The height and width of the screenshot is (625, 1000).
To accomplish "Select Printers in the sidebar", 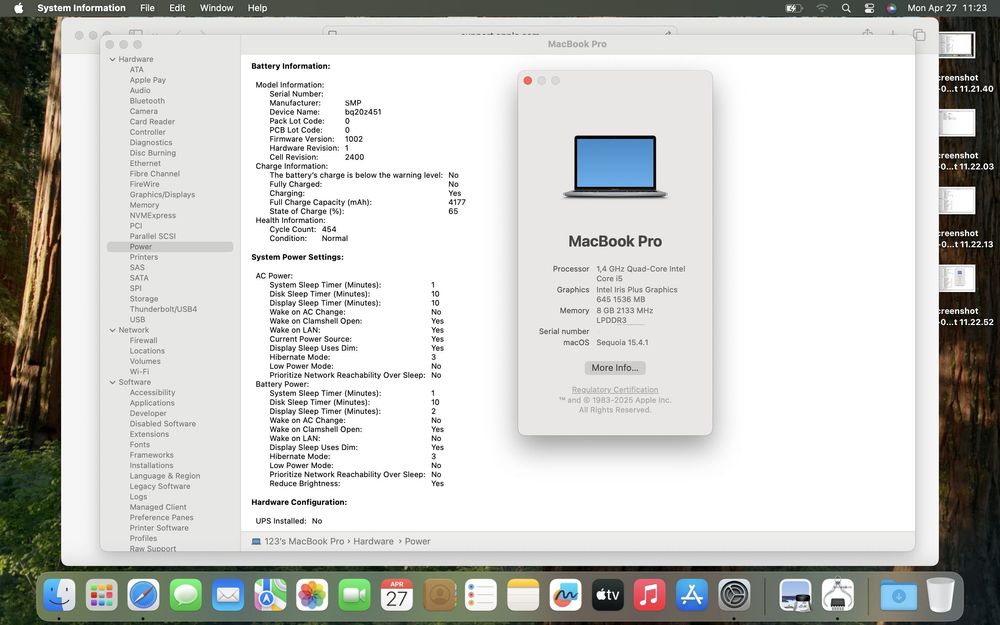I will pyautogui.click(x=143, y=257).
